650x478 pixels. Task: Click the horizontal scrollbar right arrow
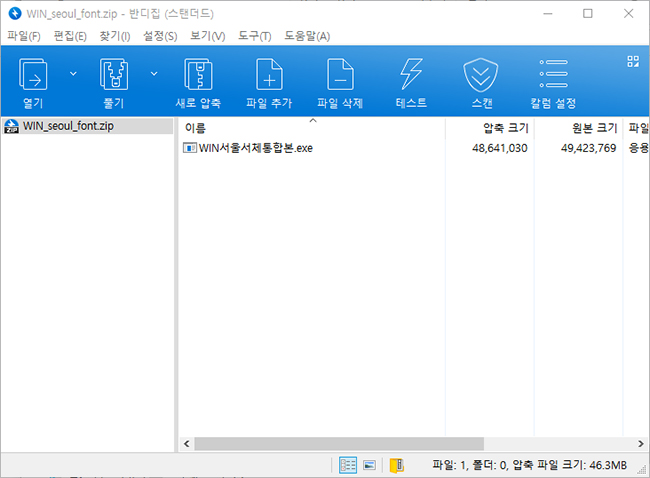(x=641, y=444)
